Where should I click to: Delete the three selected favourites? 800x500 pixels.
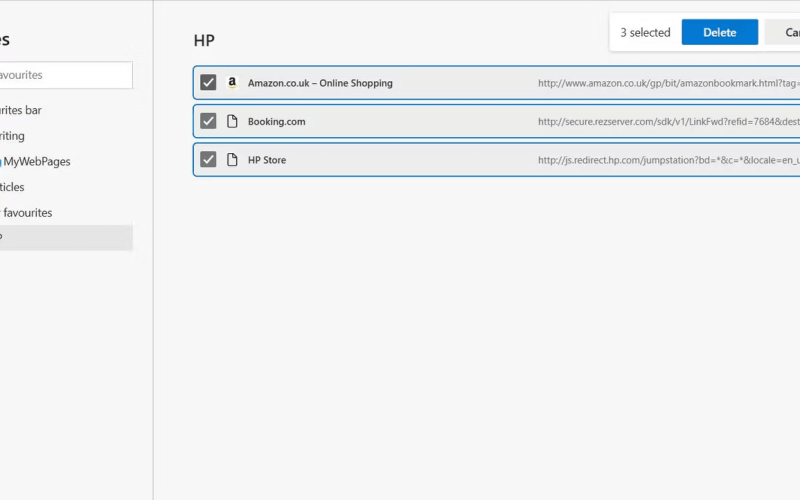[719, 32]
